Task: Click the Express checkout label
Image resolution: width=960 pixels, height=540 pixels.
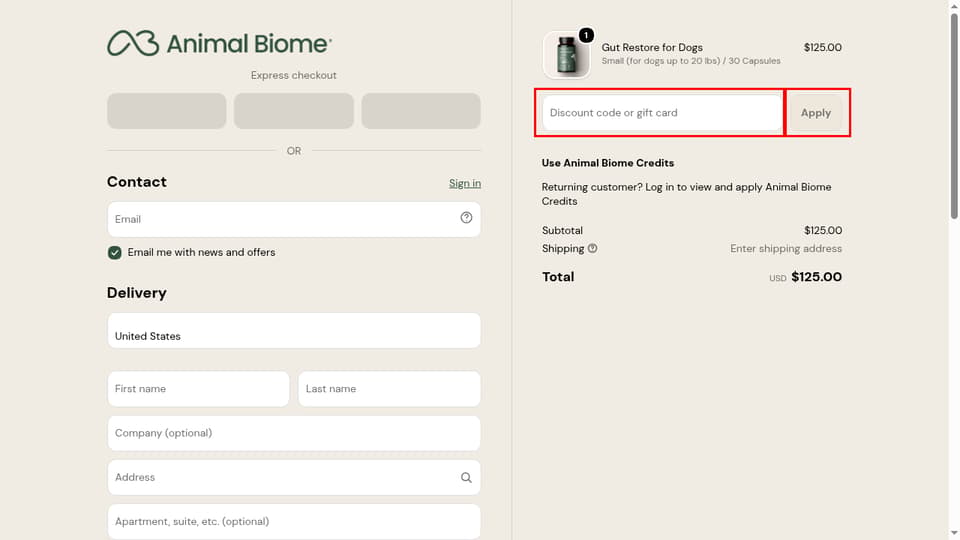Action: (x=294, y=75)
